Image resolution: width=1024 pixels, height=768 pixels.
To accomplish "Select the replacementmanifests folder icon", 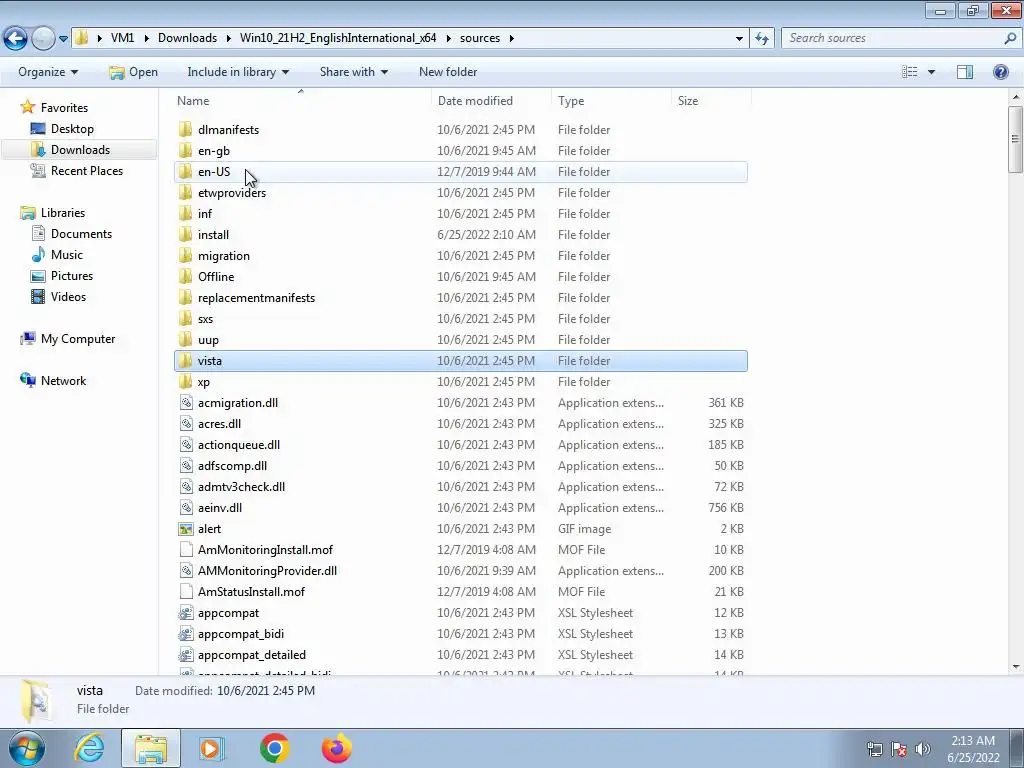I will tap(185, 298).
